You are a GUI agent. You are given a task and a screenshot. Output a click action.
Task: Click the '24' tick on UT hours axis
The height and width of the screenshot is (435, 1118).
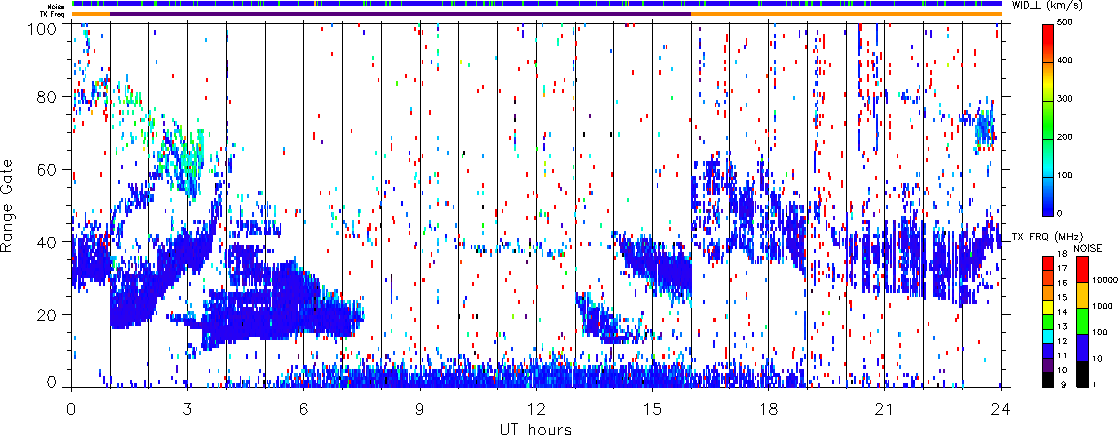click(x=1001, y=409)
